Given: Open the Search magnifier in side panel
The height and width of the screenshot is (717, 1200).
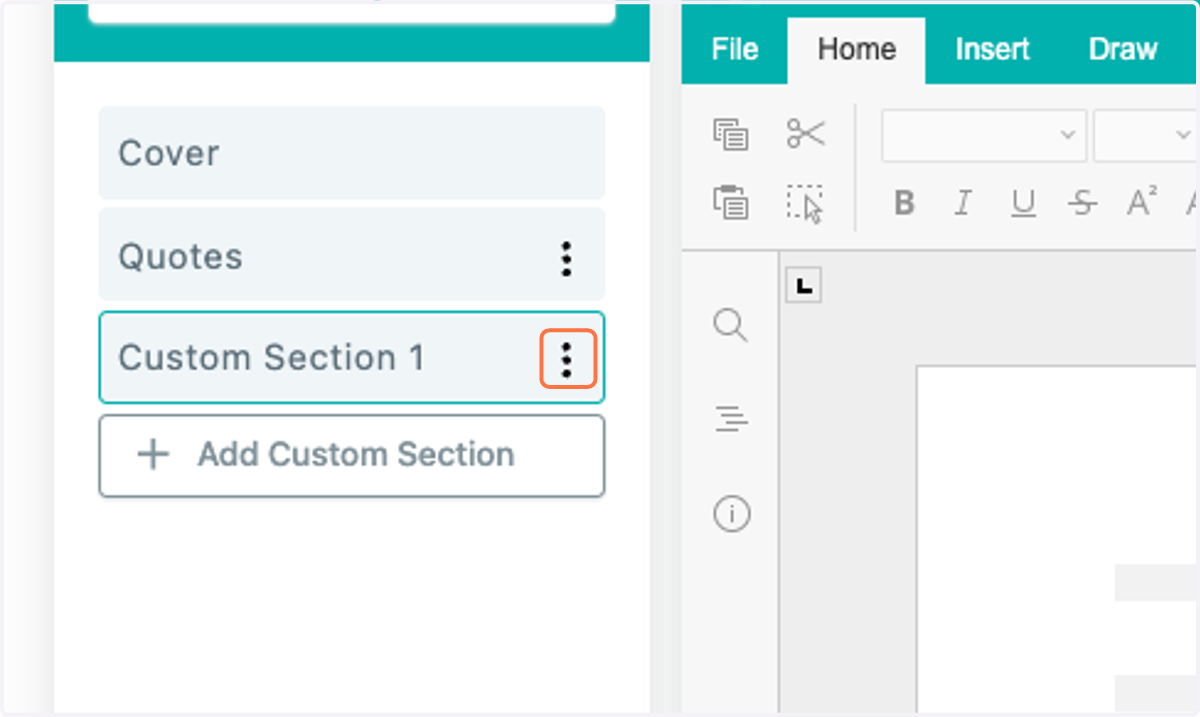Looking at the screenshot, I should coord(731,326).
